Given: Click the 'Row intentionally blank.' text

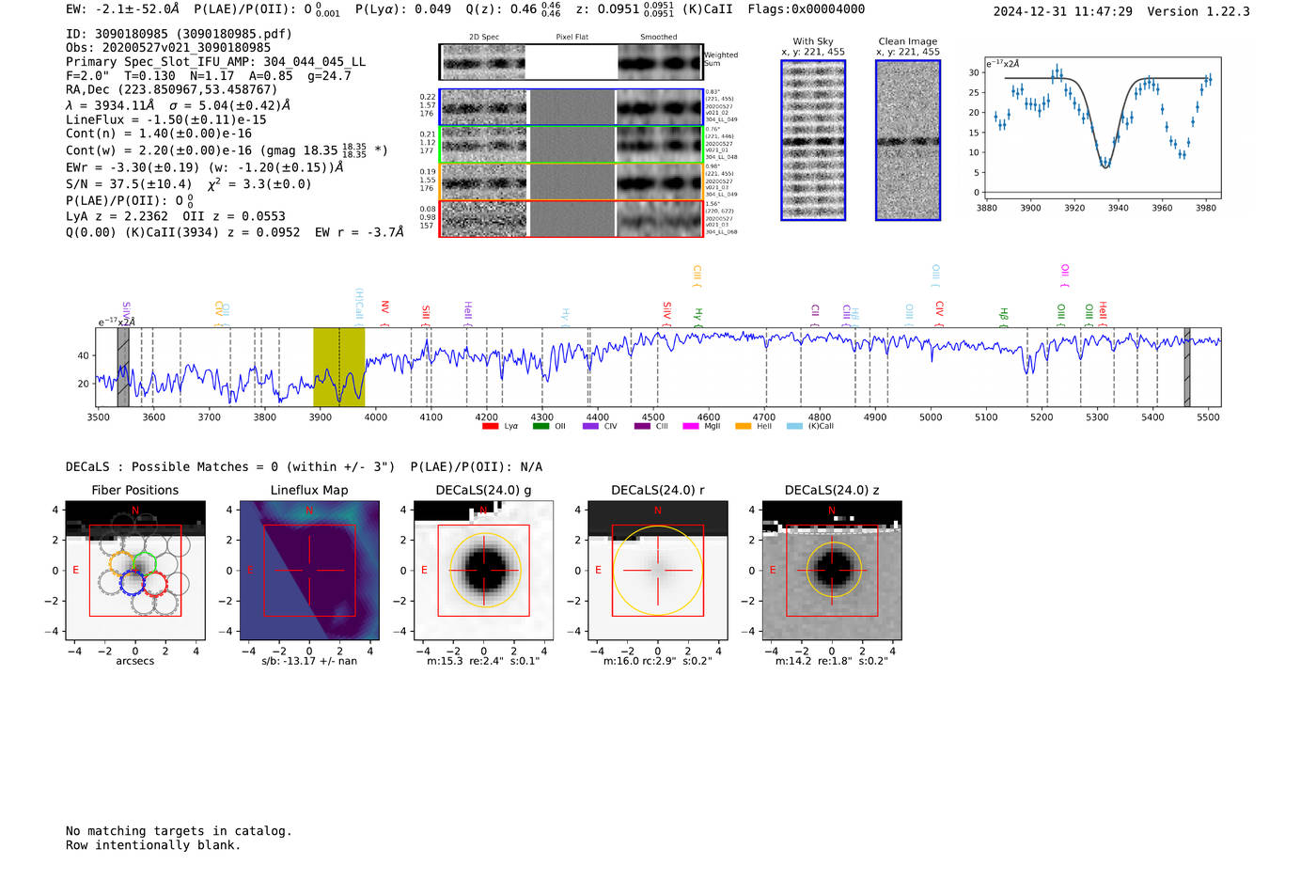Looking at the screenshot, I should (153, 845).
